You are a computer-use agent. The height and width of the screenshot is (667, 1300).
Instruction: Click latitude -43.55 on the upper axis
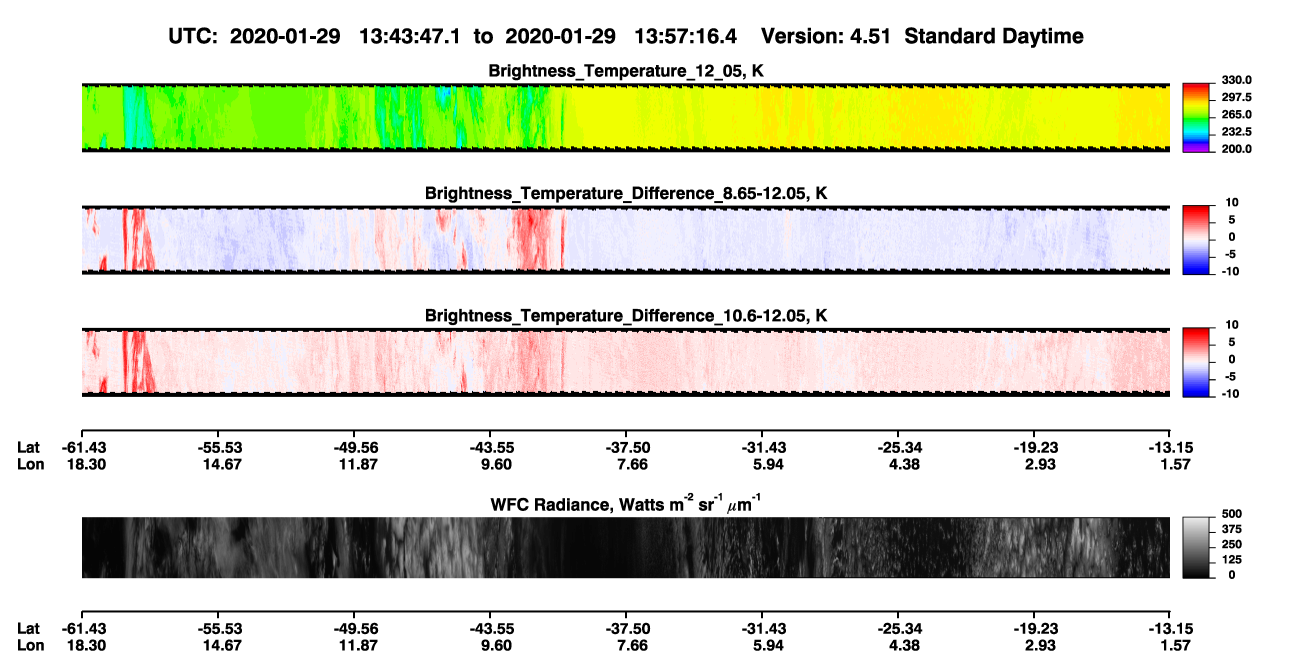coord(491,447)
